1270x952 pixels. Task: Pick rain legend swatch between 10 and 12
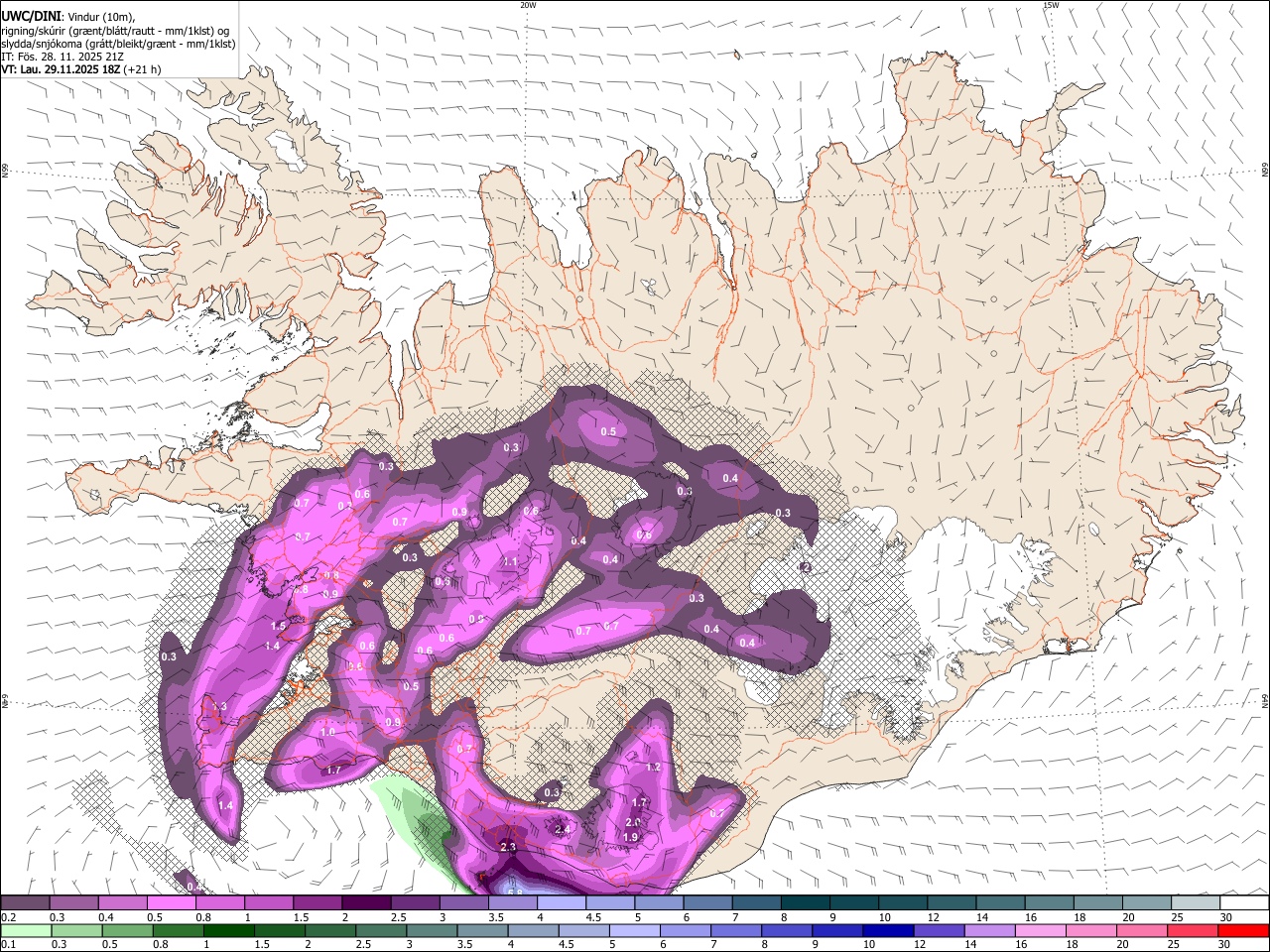[x=888, y=930]
